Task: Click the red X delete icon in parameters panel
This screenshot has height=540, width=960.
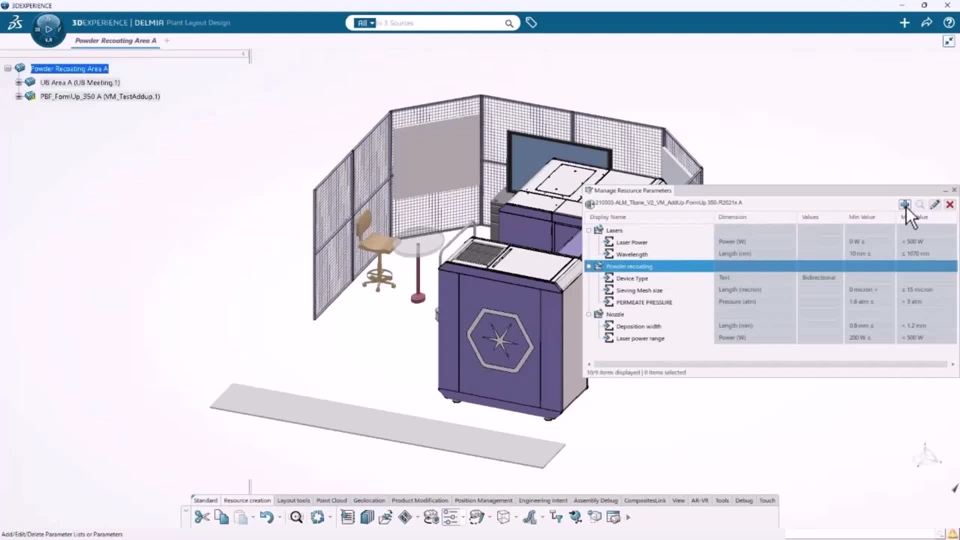Action: 950,204
